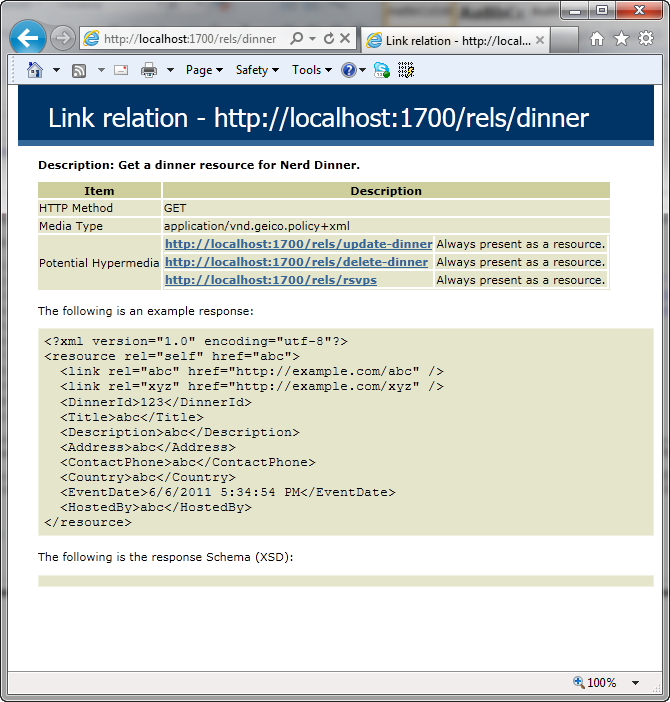Click the blue Help question mark icon
The width and height of the screenshot is (670, 702).
(349, 70)
